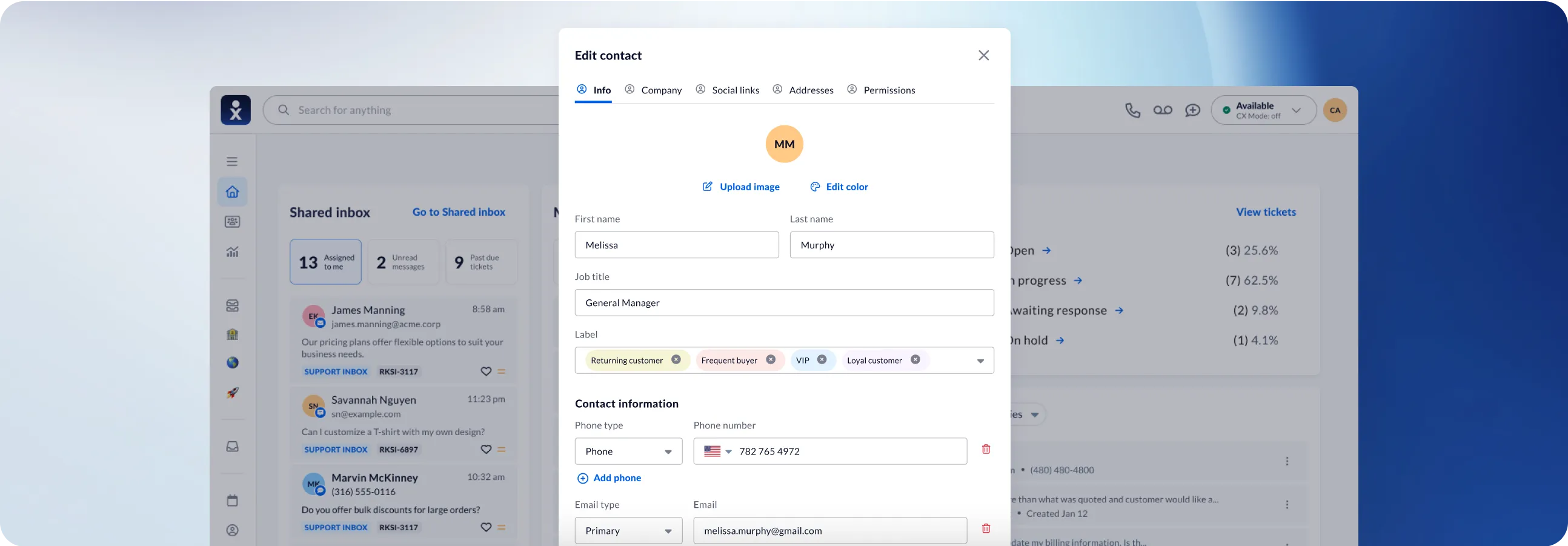Viewport: 1568px width, 546px height.
Task: Select the 13 Assigned to me card
Action: tap(325, 262)
